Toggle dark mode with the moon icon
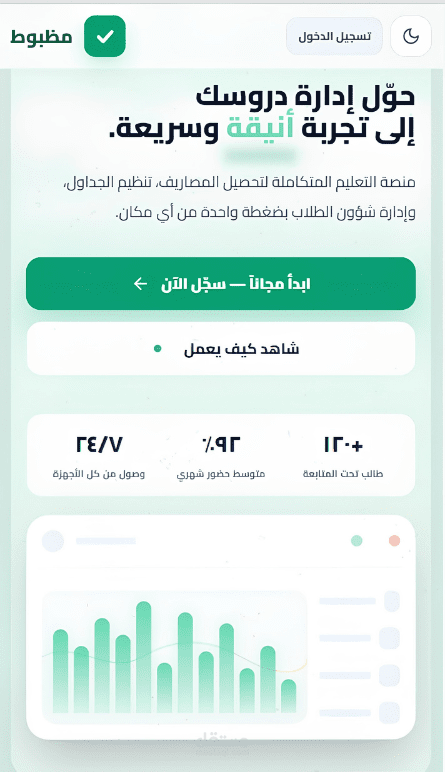 pyautogui.click(x=411, y=36)
